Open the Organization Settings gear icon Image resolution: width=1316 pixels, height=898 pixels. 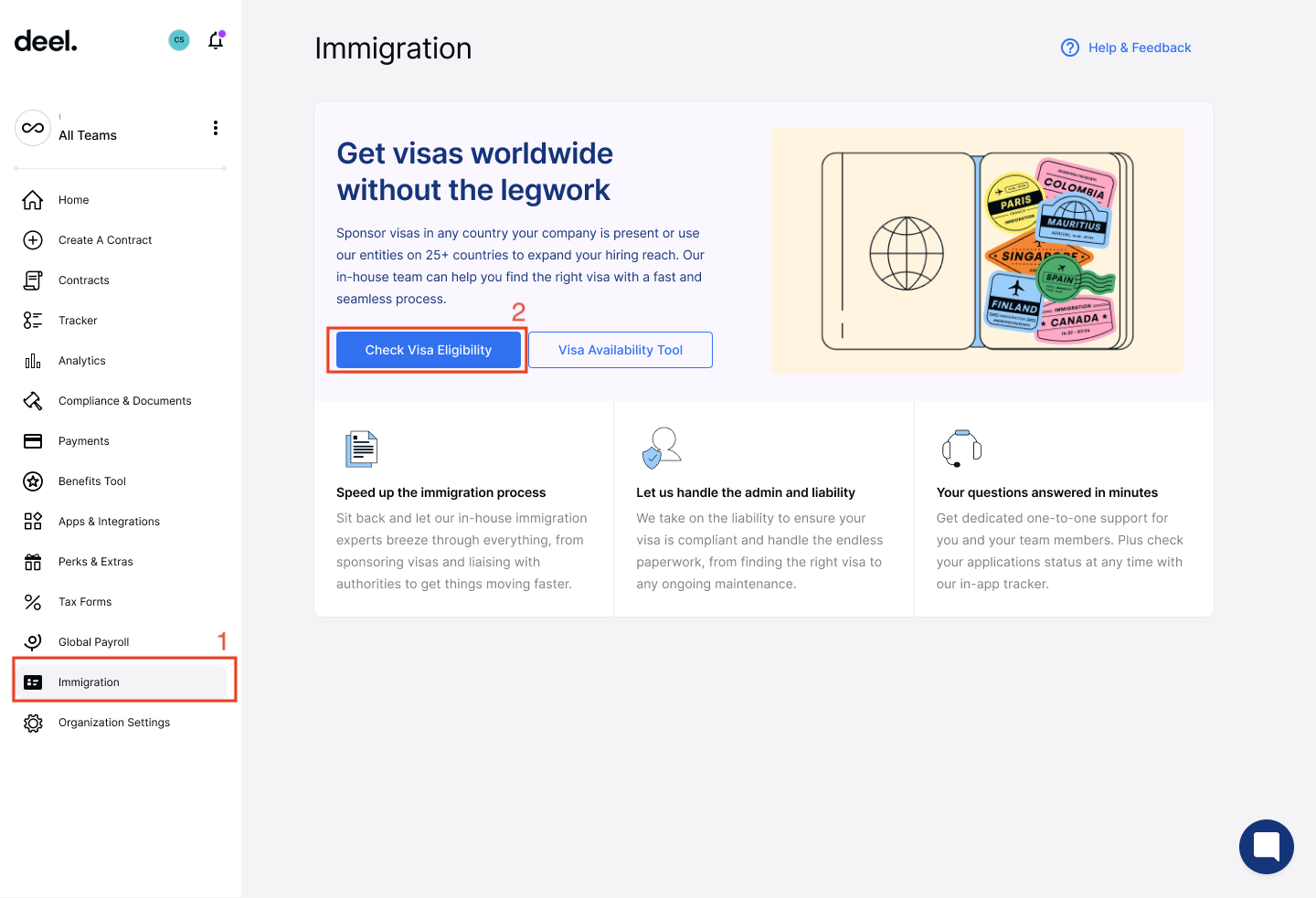pyautogui.click(x=33, y=722)
